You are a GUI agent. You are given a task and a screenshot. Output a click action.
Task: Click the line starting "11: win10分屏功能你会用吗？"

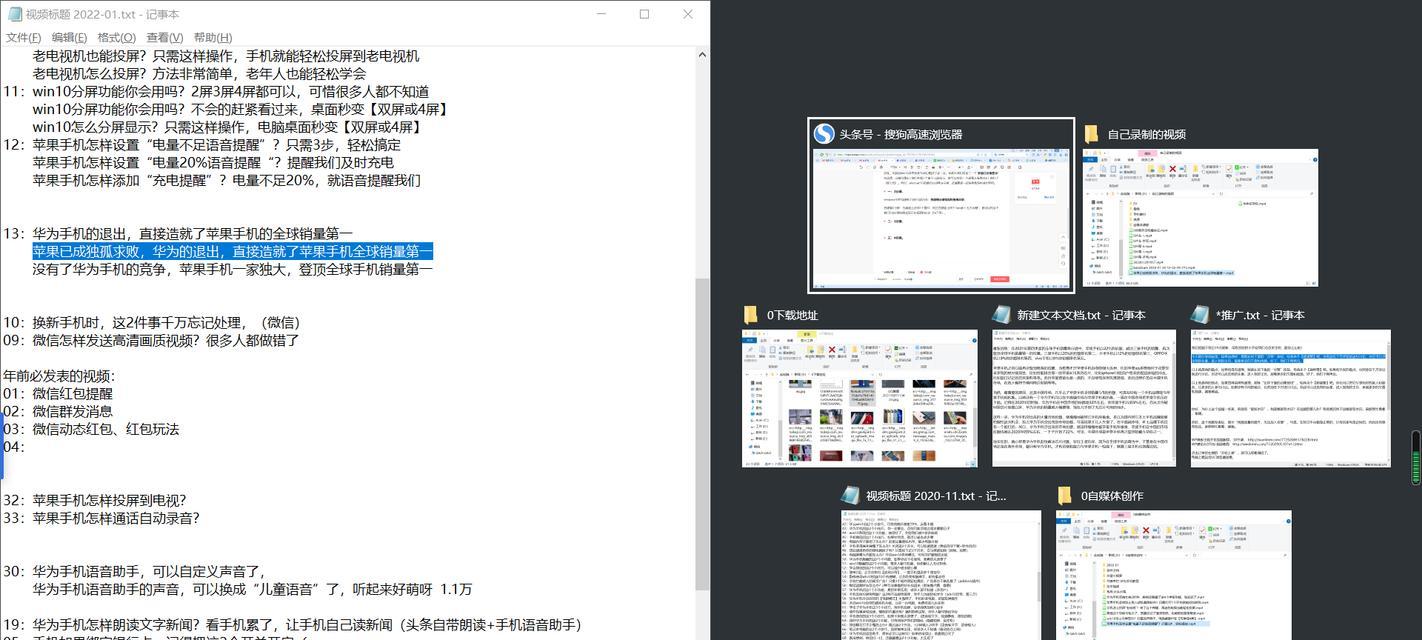216,92
